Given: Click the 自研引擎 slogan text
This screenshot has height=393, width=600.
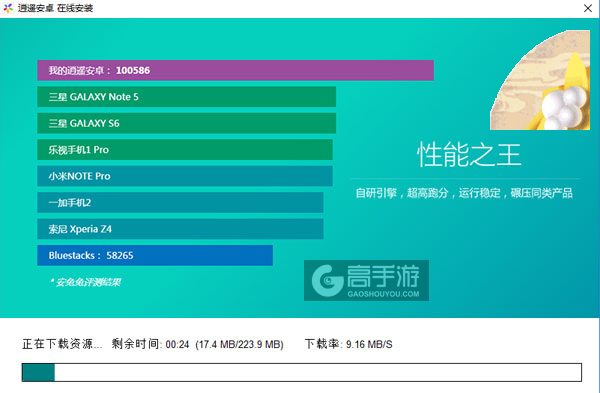Looking at the screenshot, I should [464, 193].
